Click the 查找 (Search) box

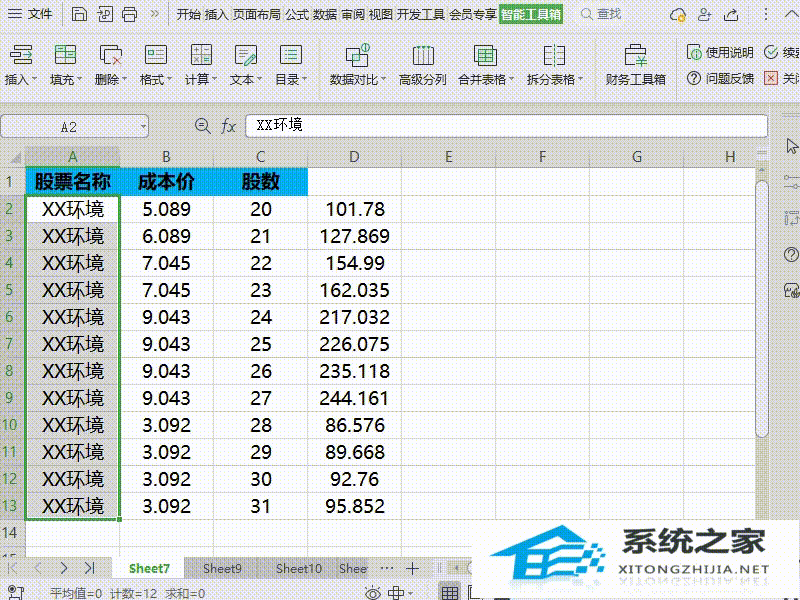click(x=608, y=15)
